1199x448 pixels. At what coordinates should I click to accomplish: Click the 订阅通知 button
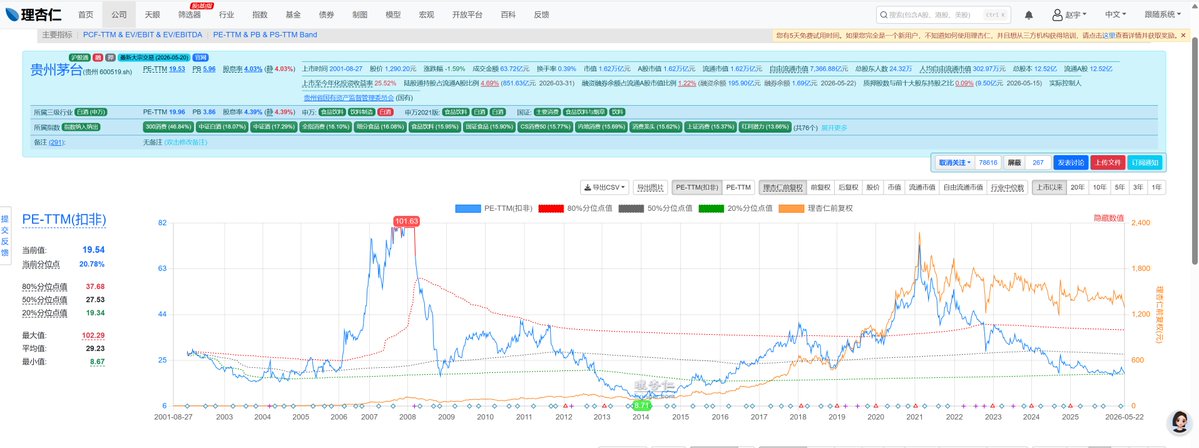coord(1144,162)
